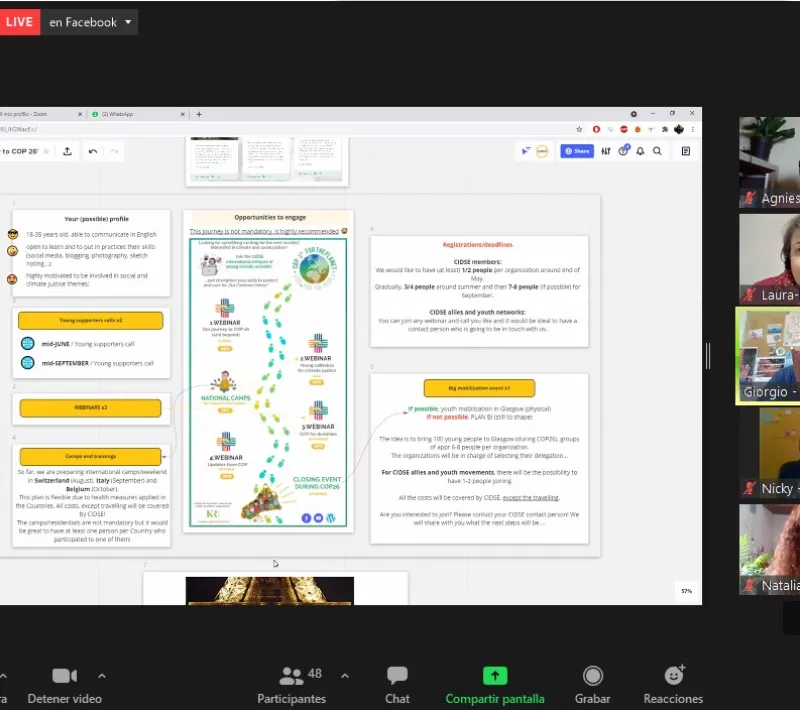The width and height of the screenshot is (800, 710).
Task: Select Agnies' video thumbnail
Action: pyautogui.click(x=770, y=162)
